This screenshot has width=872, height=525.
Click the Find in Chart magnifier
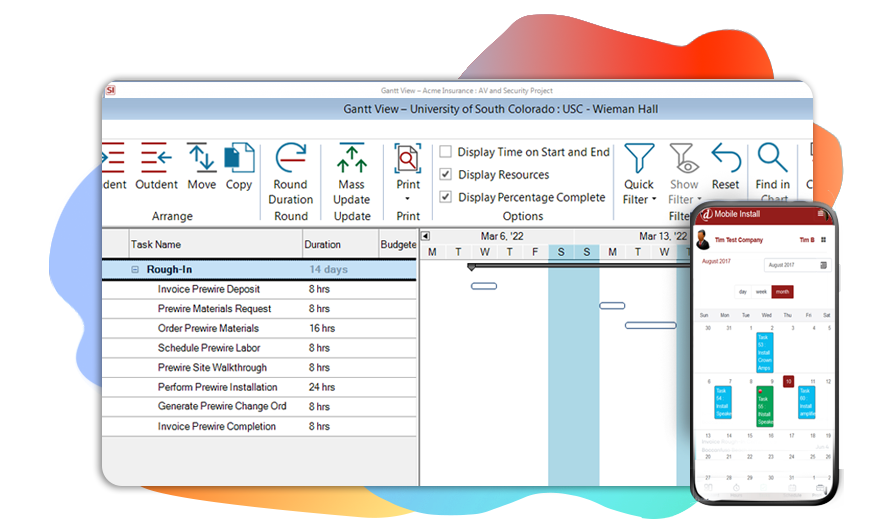pyautogui.click(x=772, y=157)
